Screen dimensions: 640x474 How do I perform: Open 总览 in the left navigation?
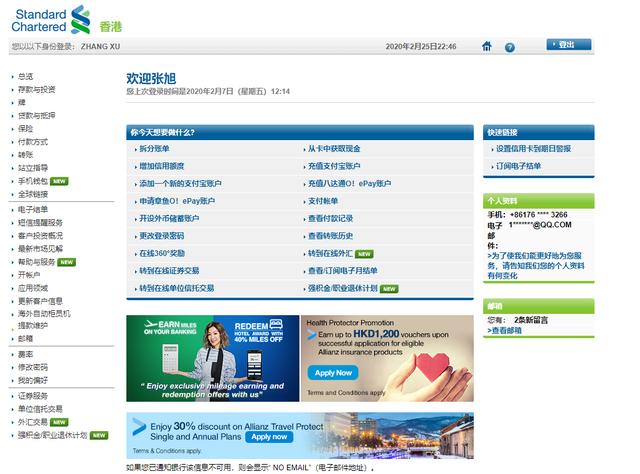[25, 76]
